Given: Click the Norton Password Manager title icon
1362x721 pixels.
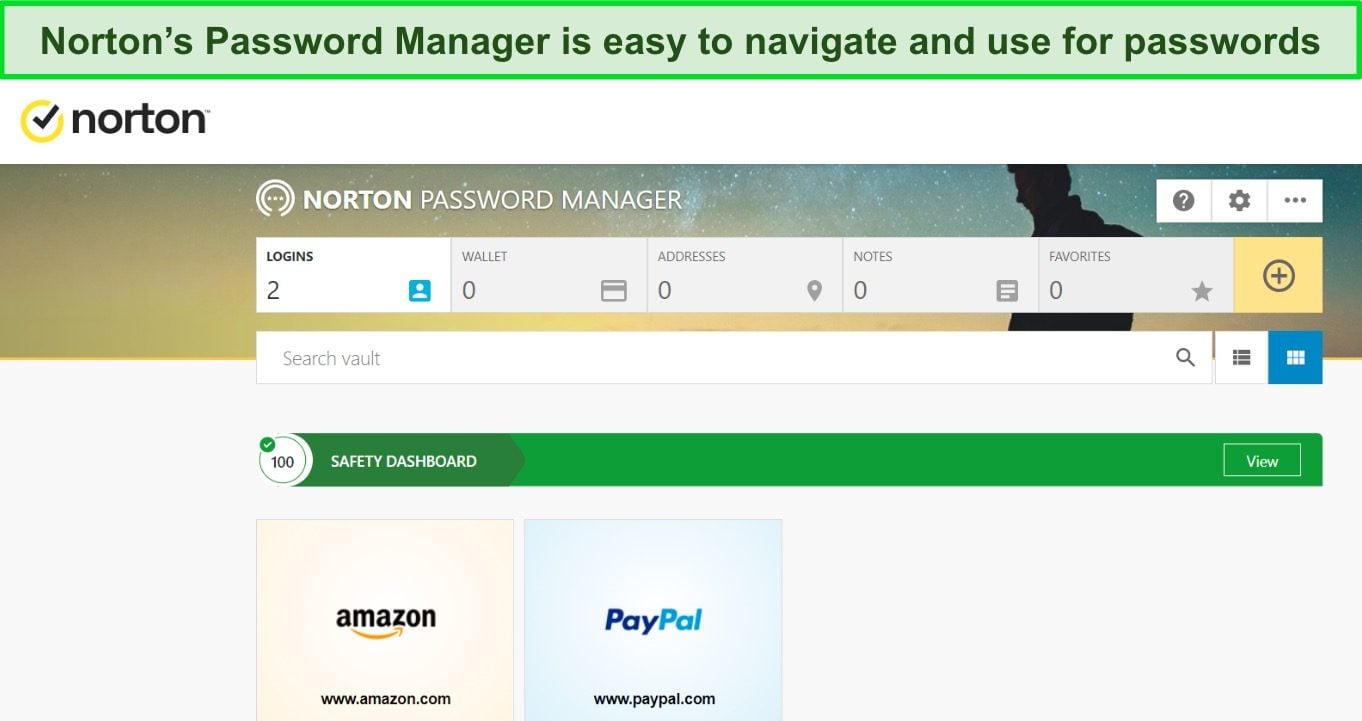Looking at the screenshot, I should [275, 199].
